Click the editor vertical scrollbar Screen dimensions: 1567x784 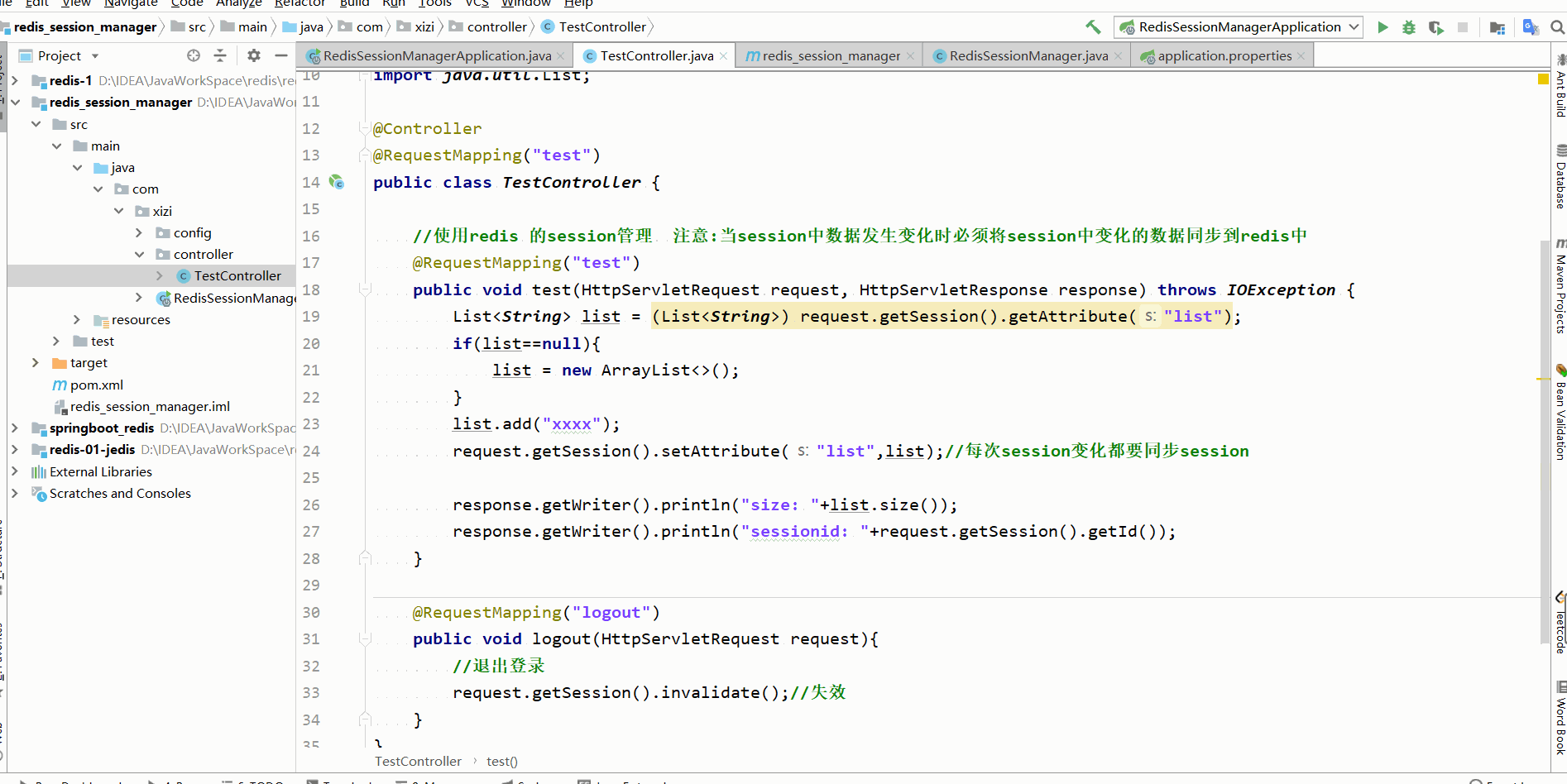click(x=1544, y=442)
